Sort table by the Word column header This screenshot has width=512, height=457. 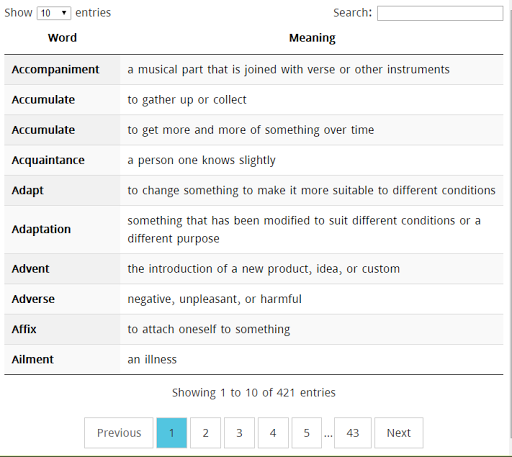[x=62, y=38]
